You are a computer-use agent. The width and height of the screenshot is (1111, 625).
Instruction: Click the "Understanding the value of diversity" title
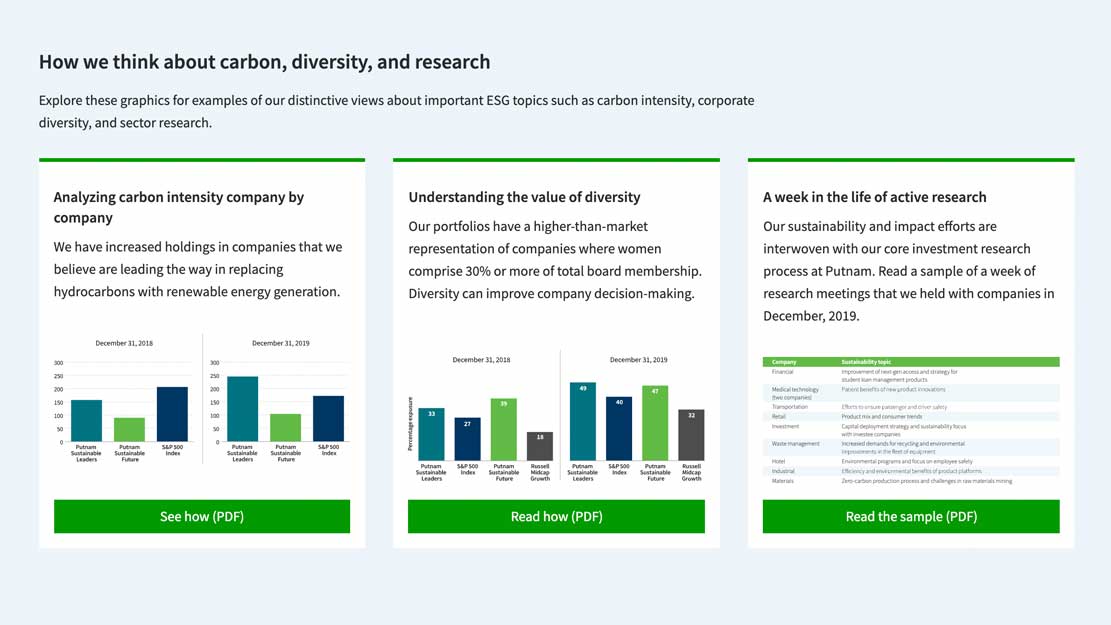point(524,197)
